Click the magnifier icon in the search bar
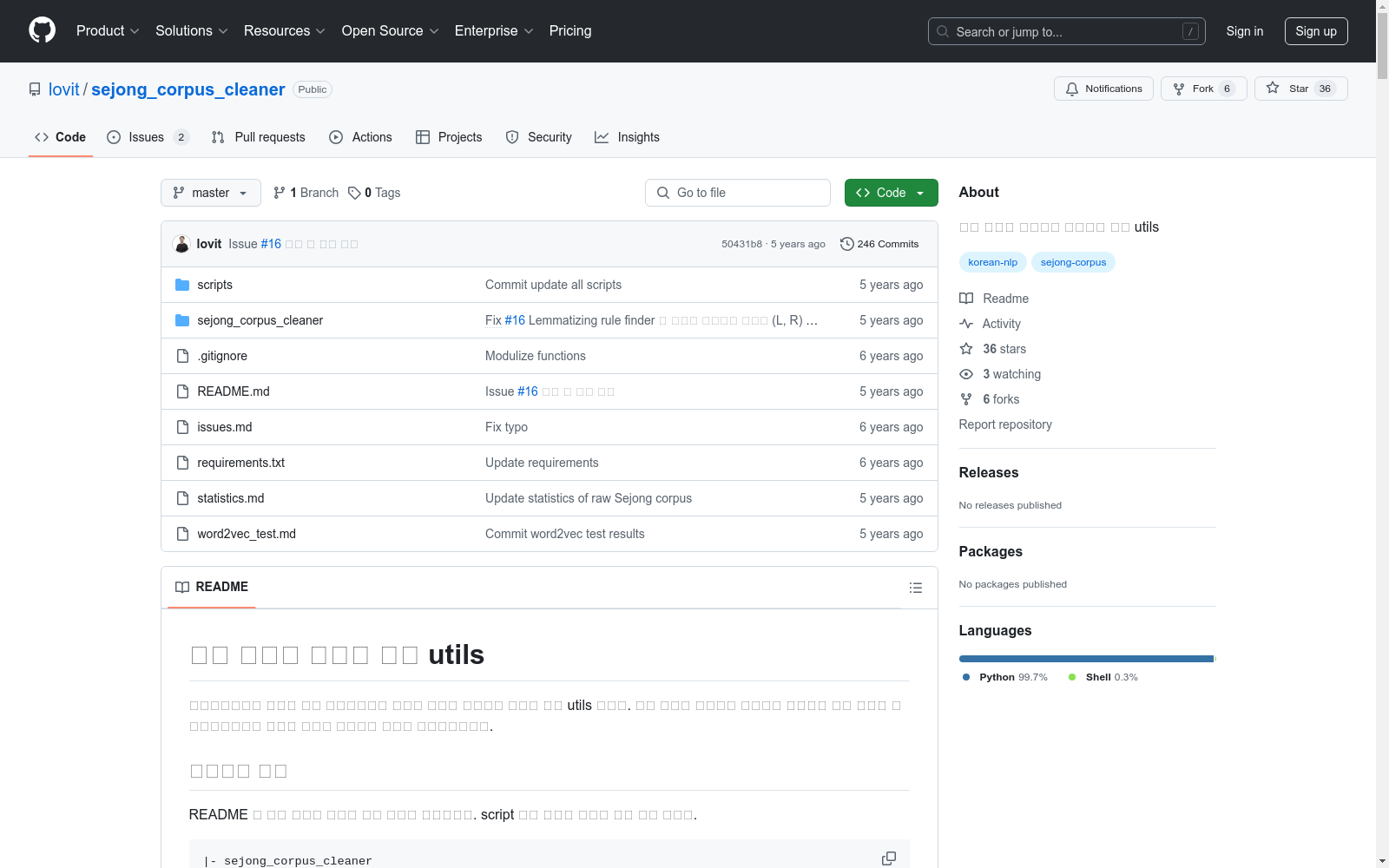 [x=943, y=31]
